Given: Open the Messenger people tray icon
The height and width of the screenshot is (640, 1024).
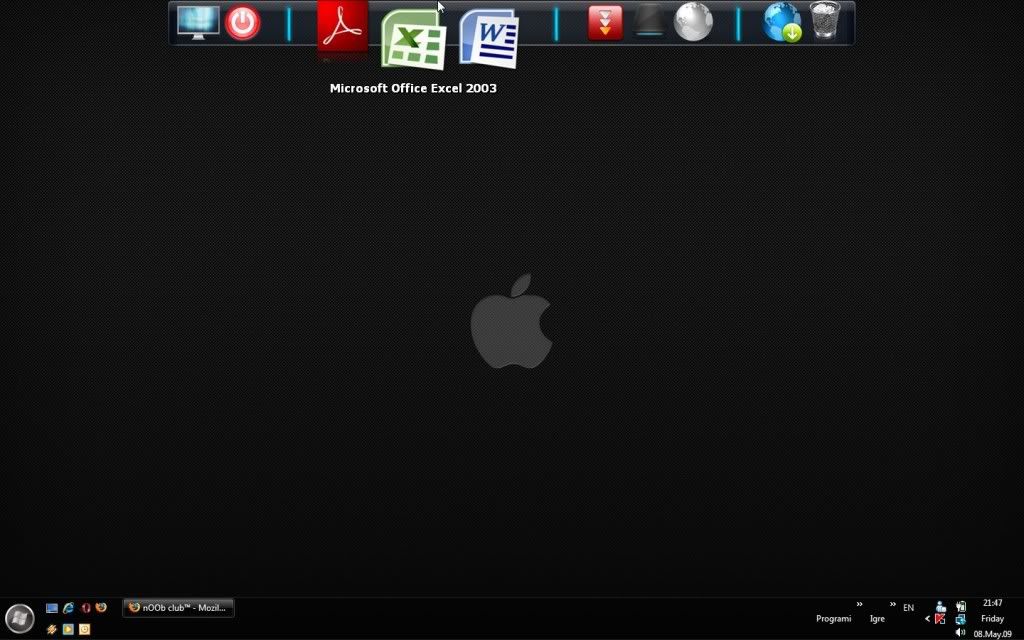Looking at the screenshot, I should tap(940, 607).
